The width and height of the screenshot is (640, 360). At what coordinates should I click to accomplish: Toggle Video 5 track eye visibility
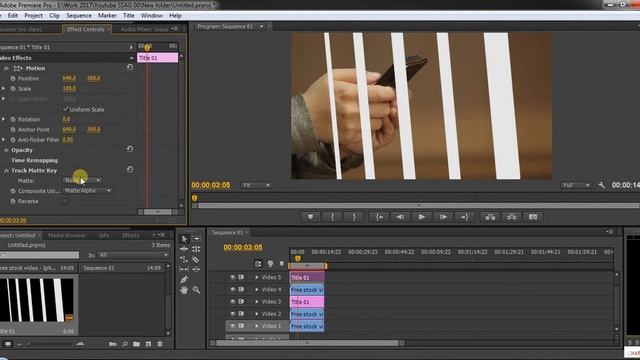point(232,277)
